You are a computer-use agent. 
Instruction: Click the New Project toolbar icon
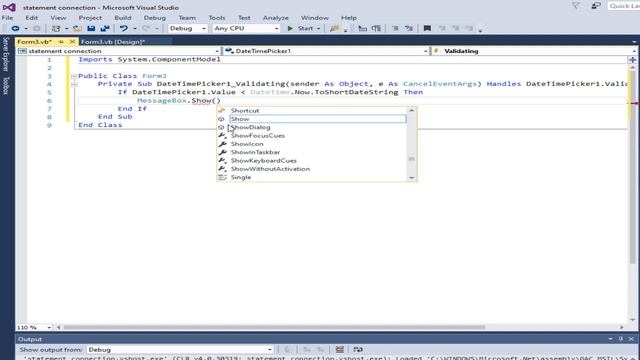click(56, 29)
